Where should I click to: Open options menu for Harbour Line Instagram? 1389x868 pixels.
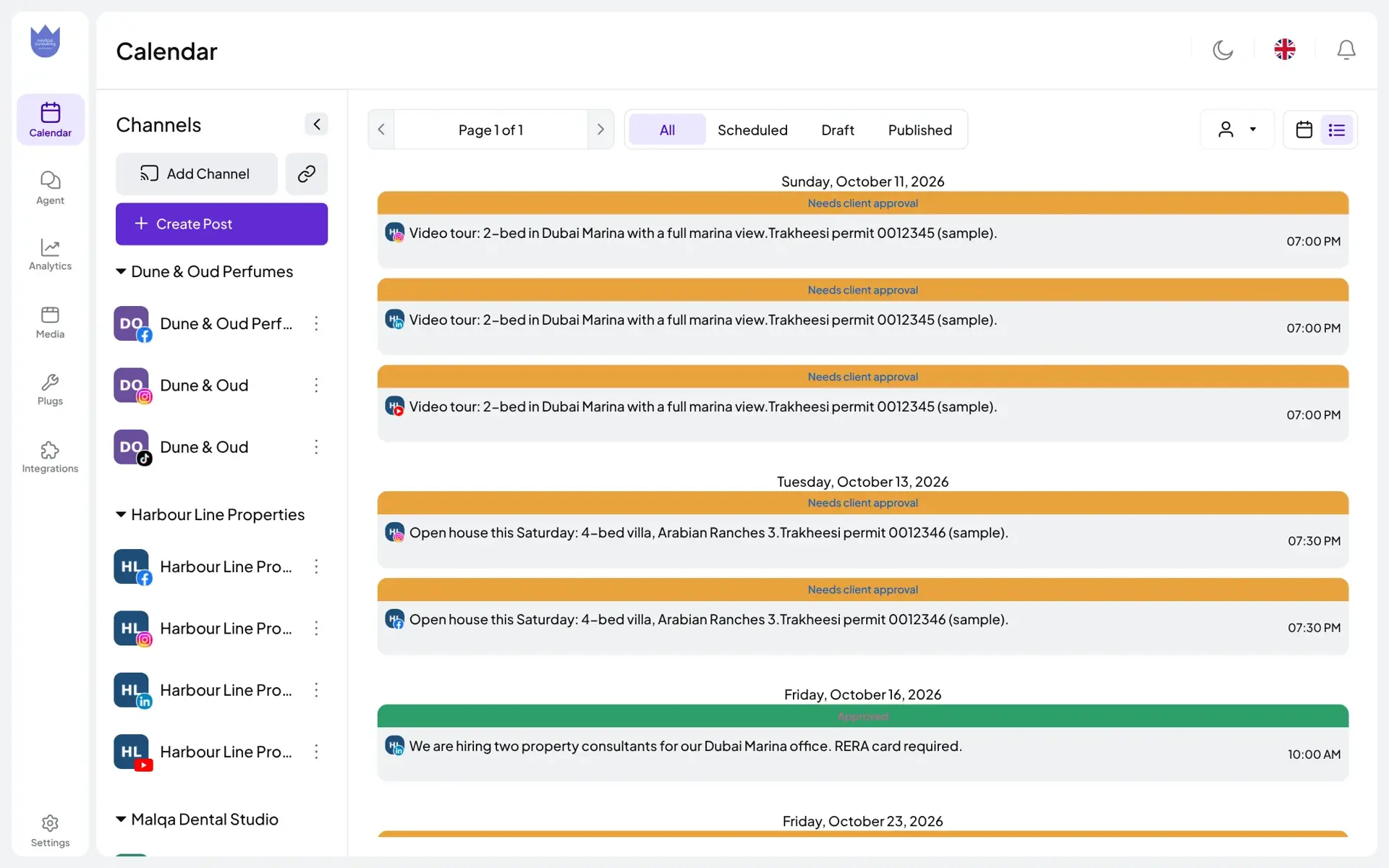point(316,629)
